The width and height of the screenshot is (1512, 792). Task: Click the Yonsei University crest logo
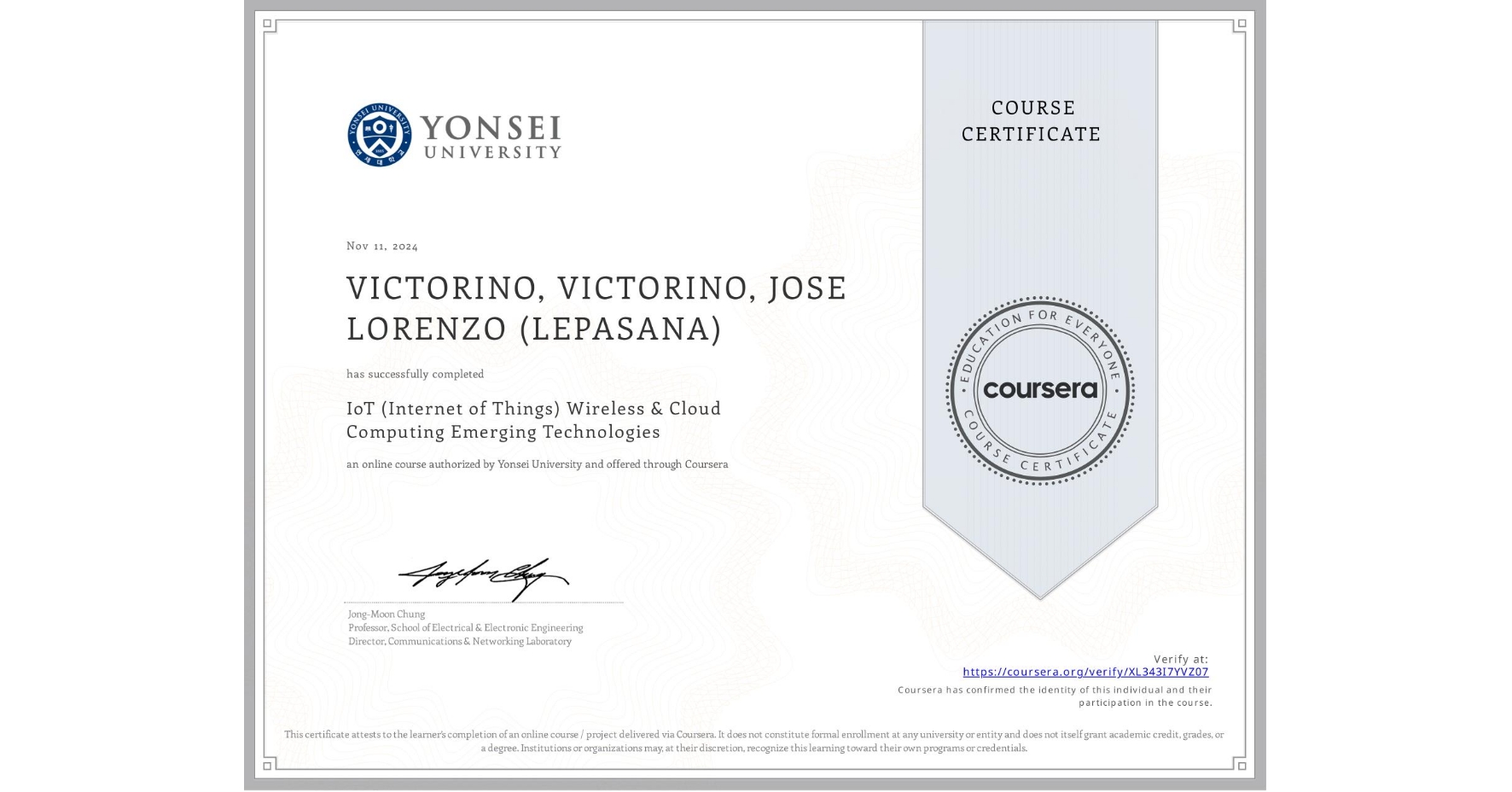point(380,135)
